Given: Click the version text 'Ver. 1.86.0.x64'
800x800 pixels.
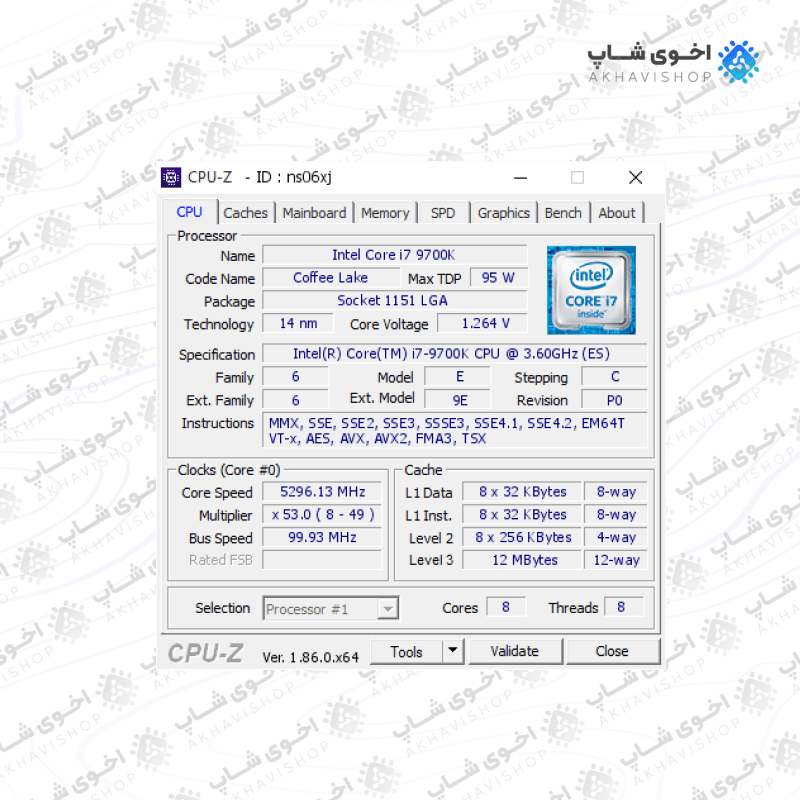Looking at the screenshot, I should click(x=311, y=657).
